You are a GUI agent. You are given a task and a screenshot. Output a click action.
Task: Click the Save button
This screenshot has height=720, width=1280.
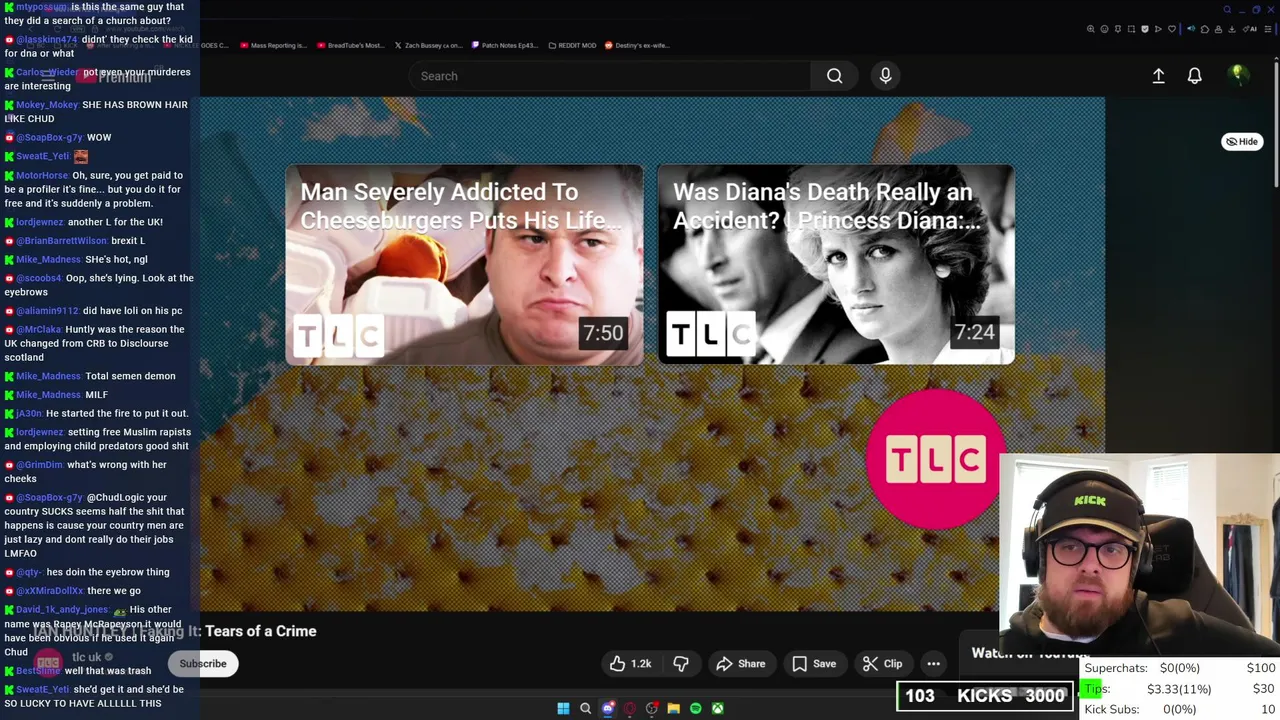point(814,664)
